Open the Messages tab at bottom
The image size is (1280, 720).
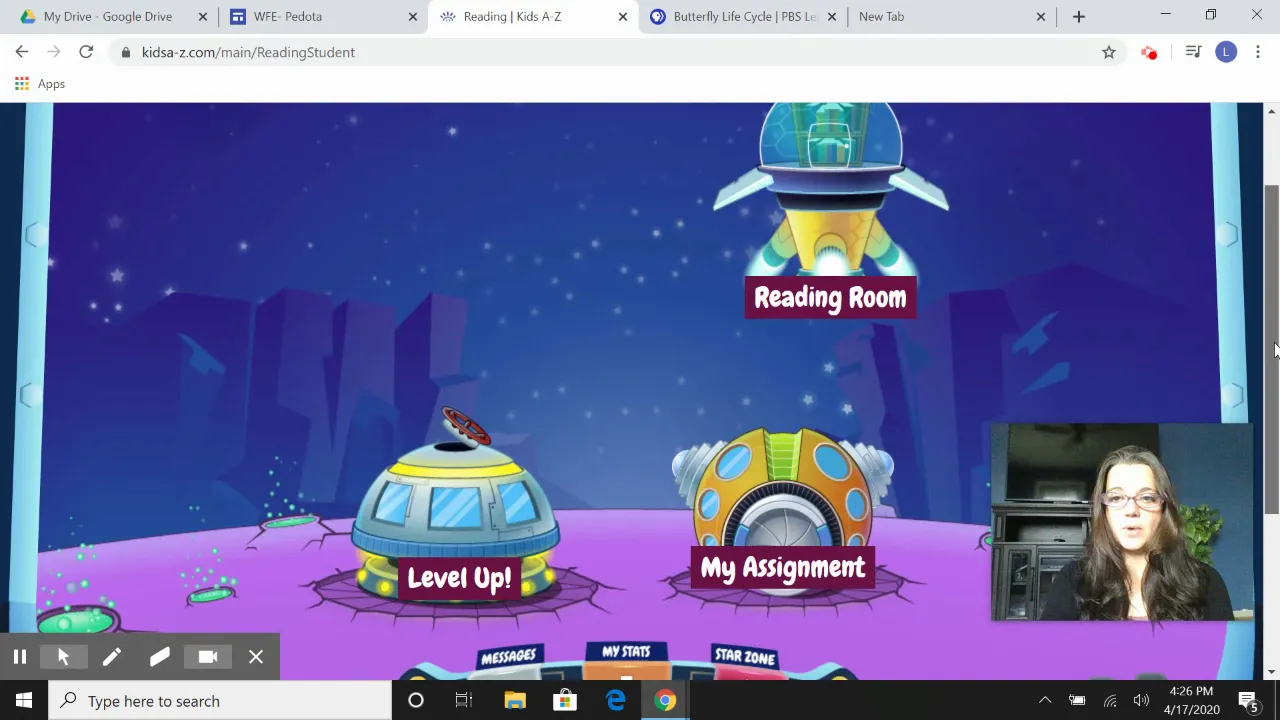(x=508, y=658)
